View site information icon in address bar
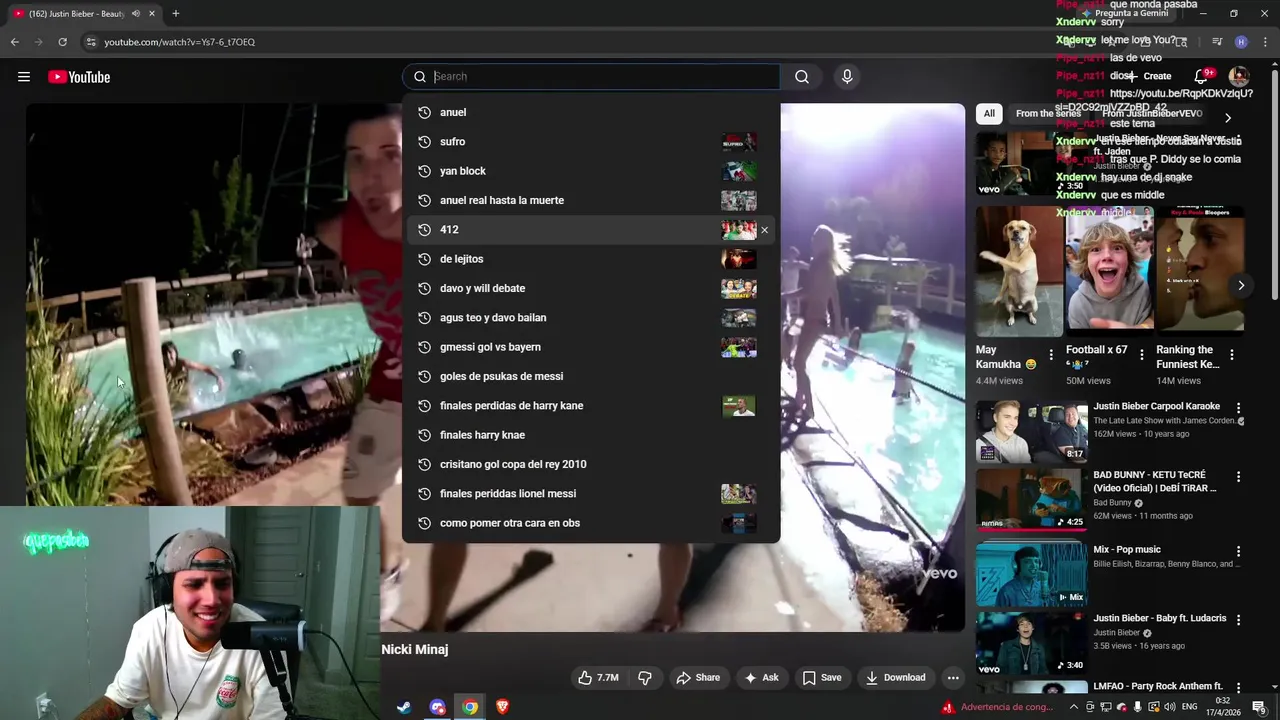 click(91, 42)
